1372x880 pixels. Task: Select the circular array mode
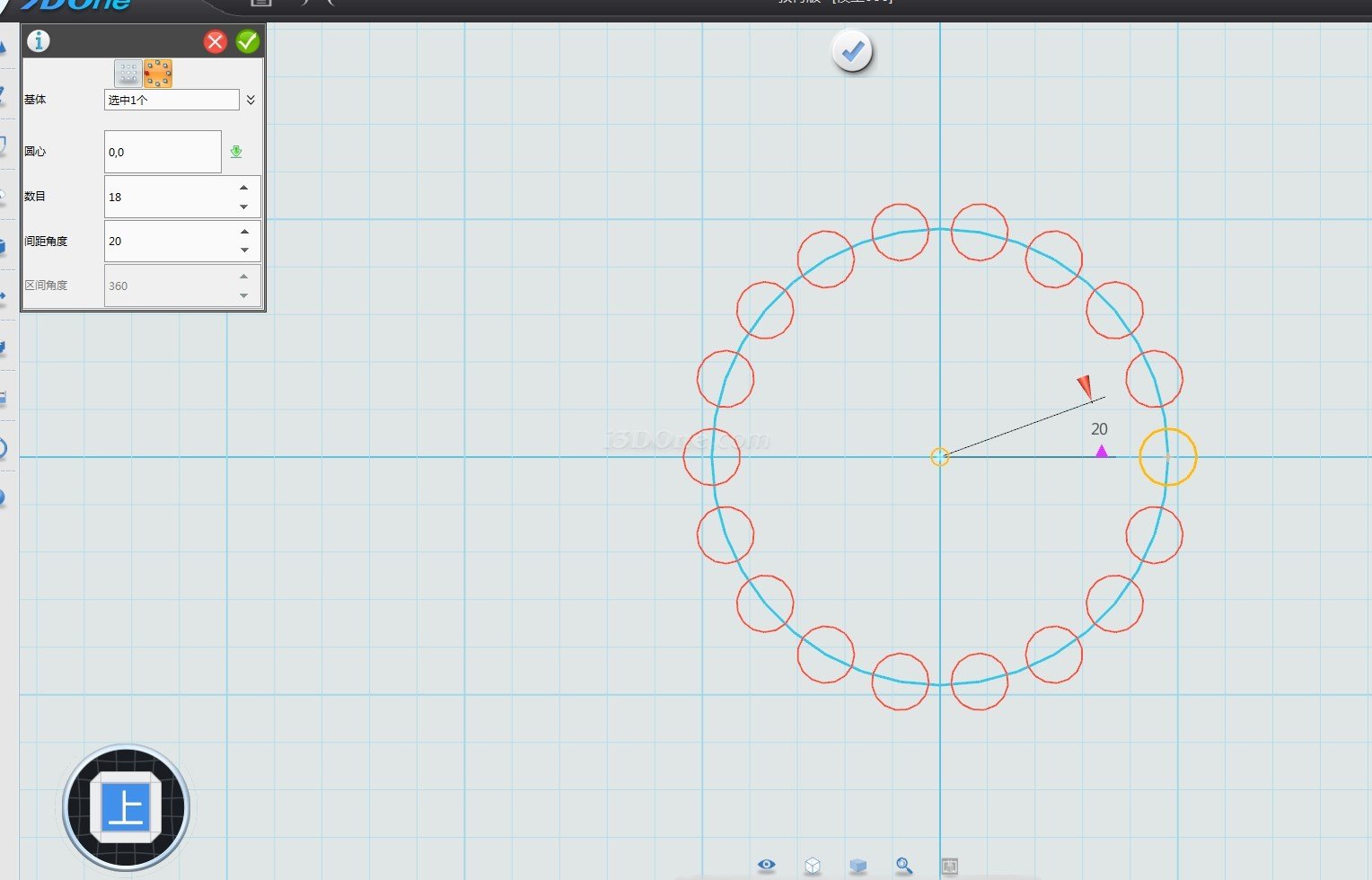click(x=158, y=74)
